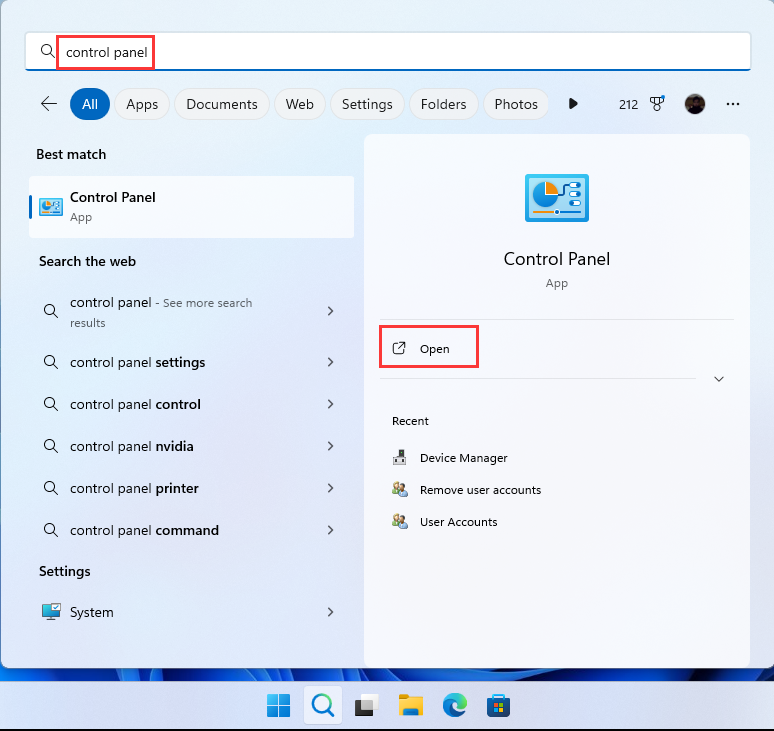Select the All filter tab
This screenshot has height=731, width=774.
coord(90,104)
